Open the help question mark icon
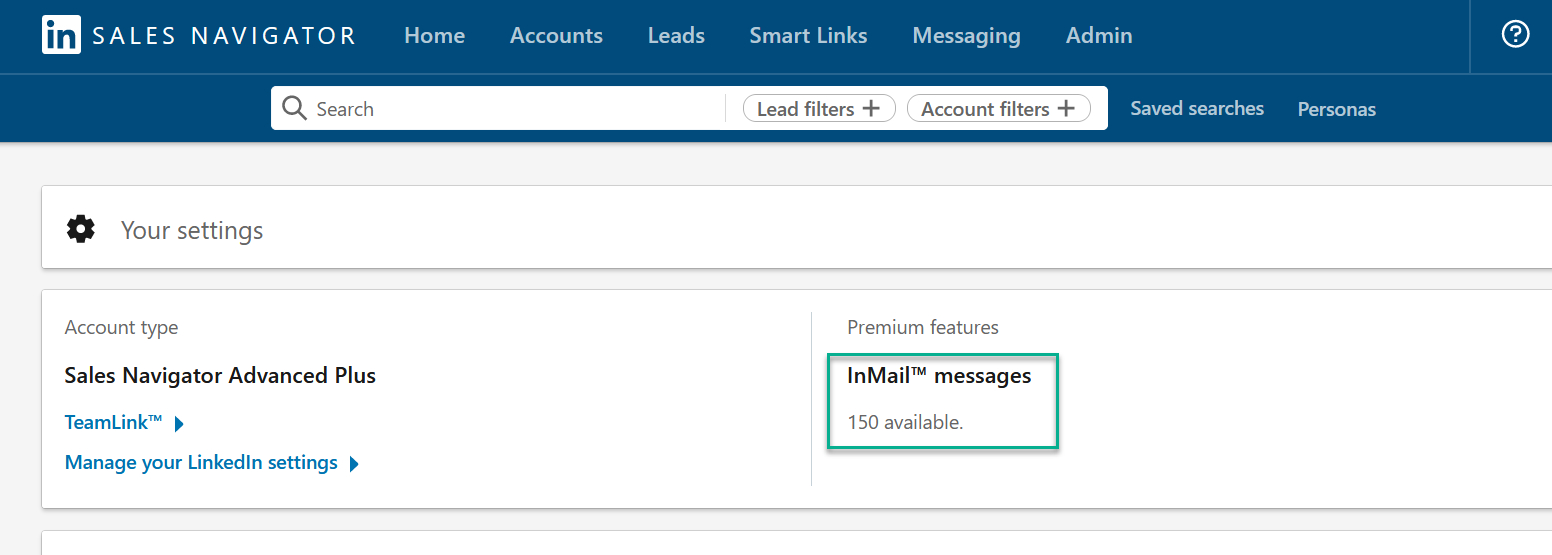Image resolution: width=1552 pixels, height=555 pixels. (1516, 35)
